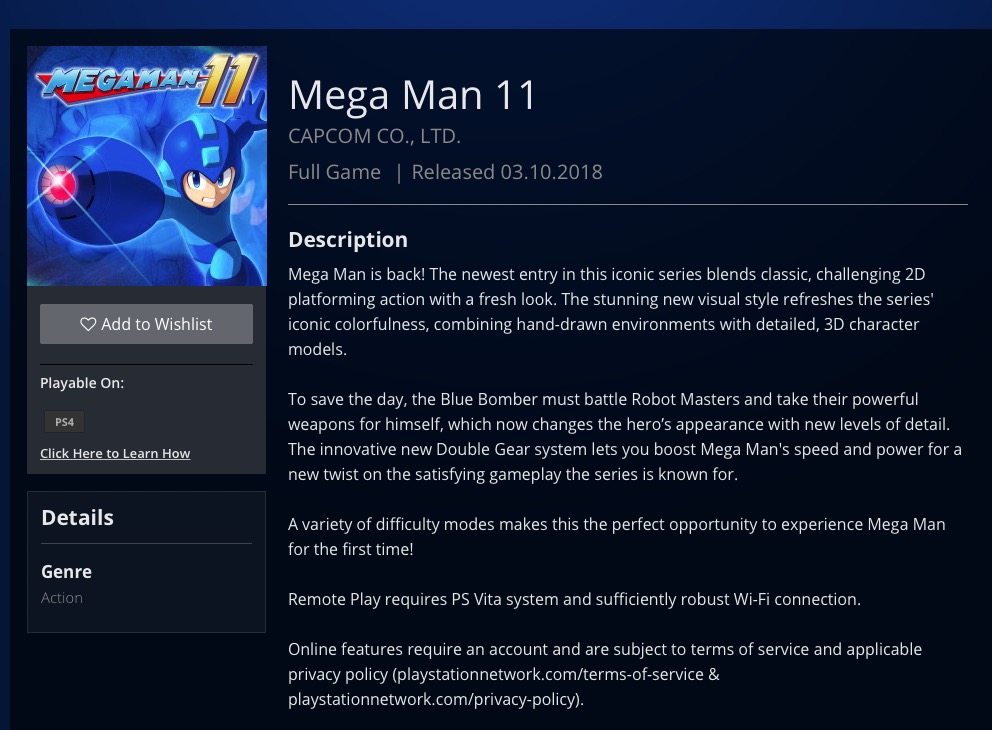Select the CAPCOM CO., LTD. publisher name

click(374, 136)
